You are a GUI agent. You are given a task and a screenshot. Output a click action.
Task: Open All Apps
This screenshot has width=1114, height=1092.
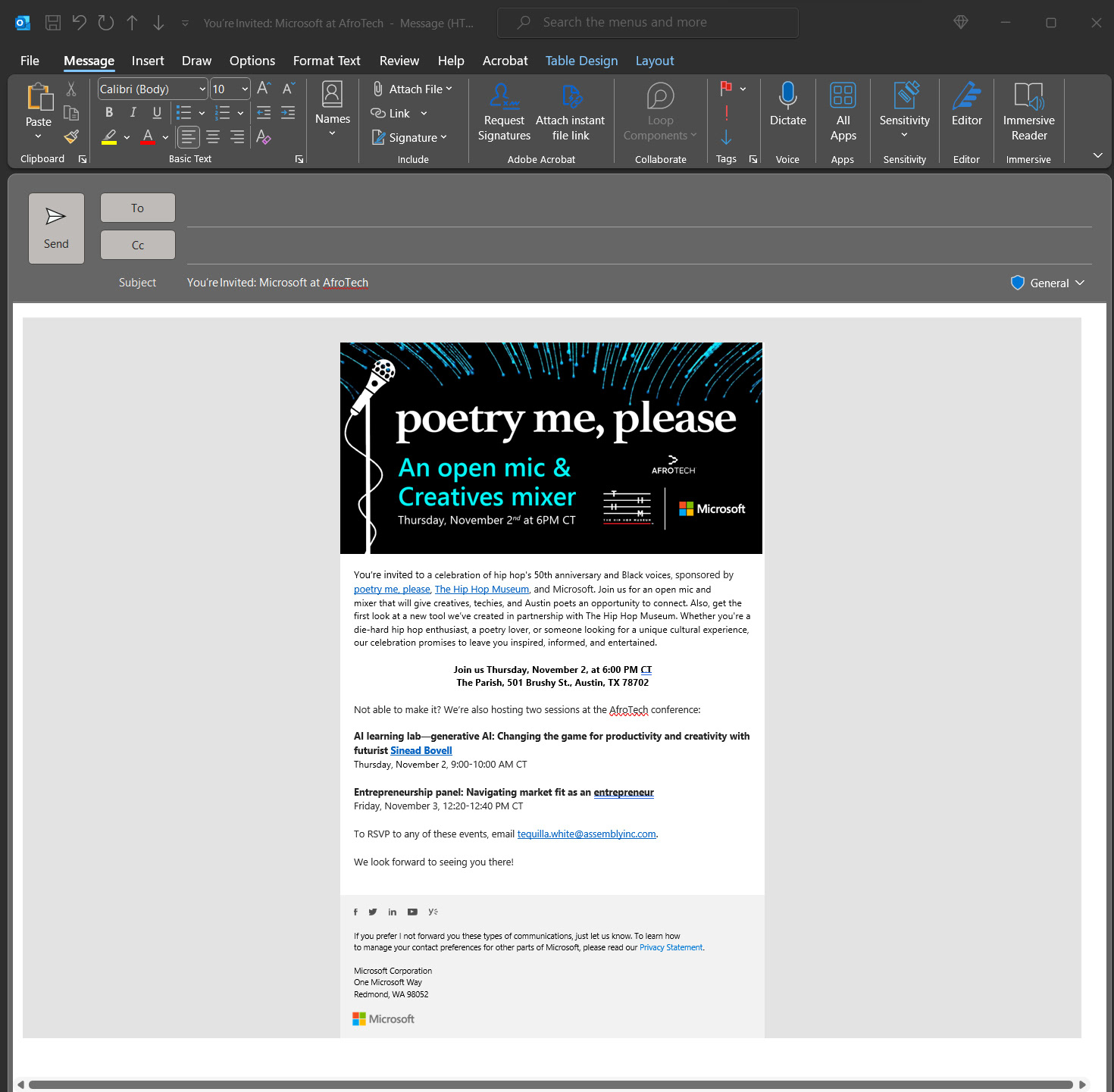(843, 112)
